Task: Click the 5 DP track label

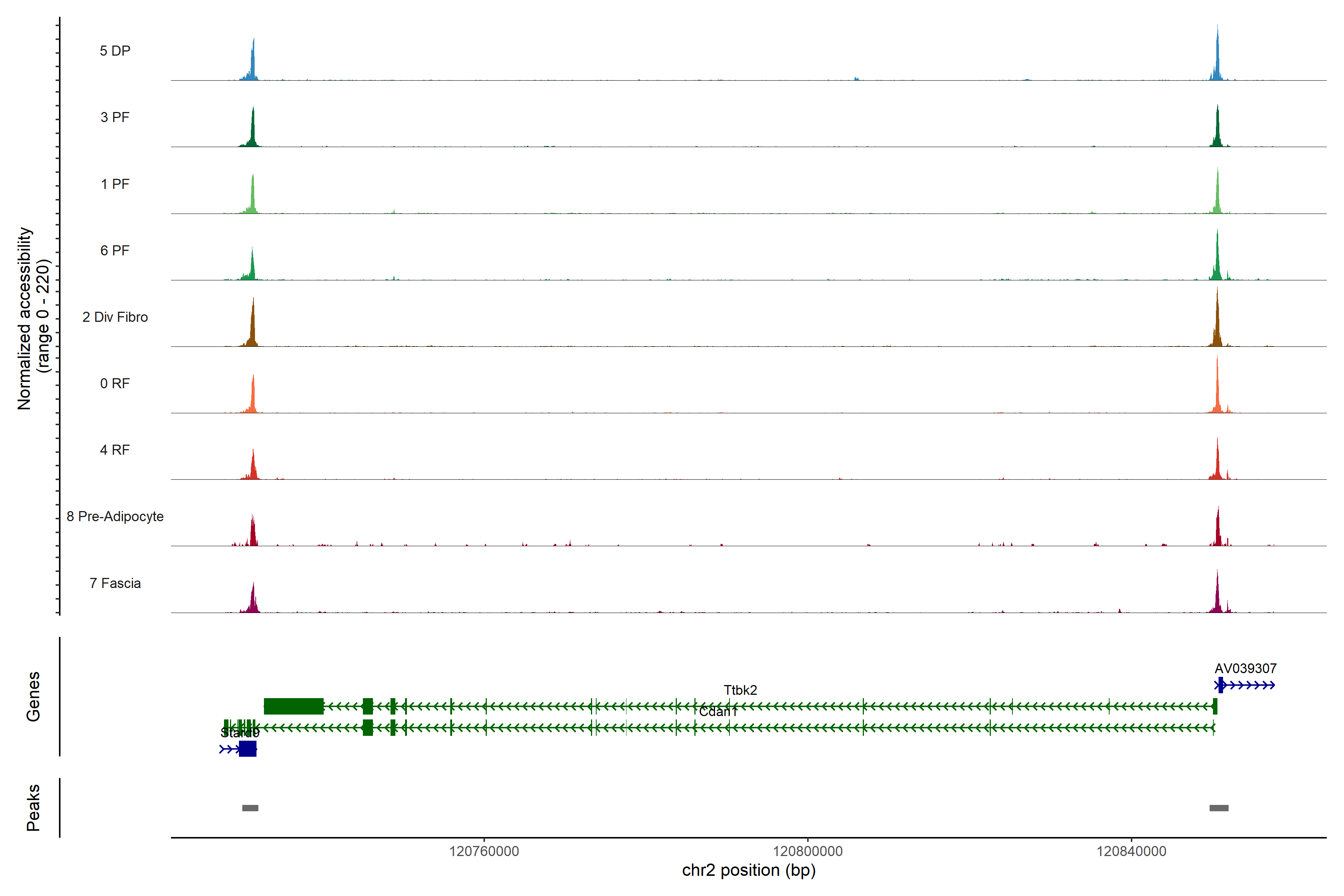Action: [x=115, y=51]
